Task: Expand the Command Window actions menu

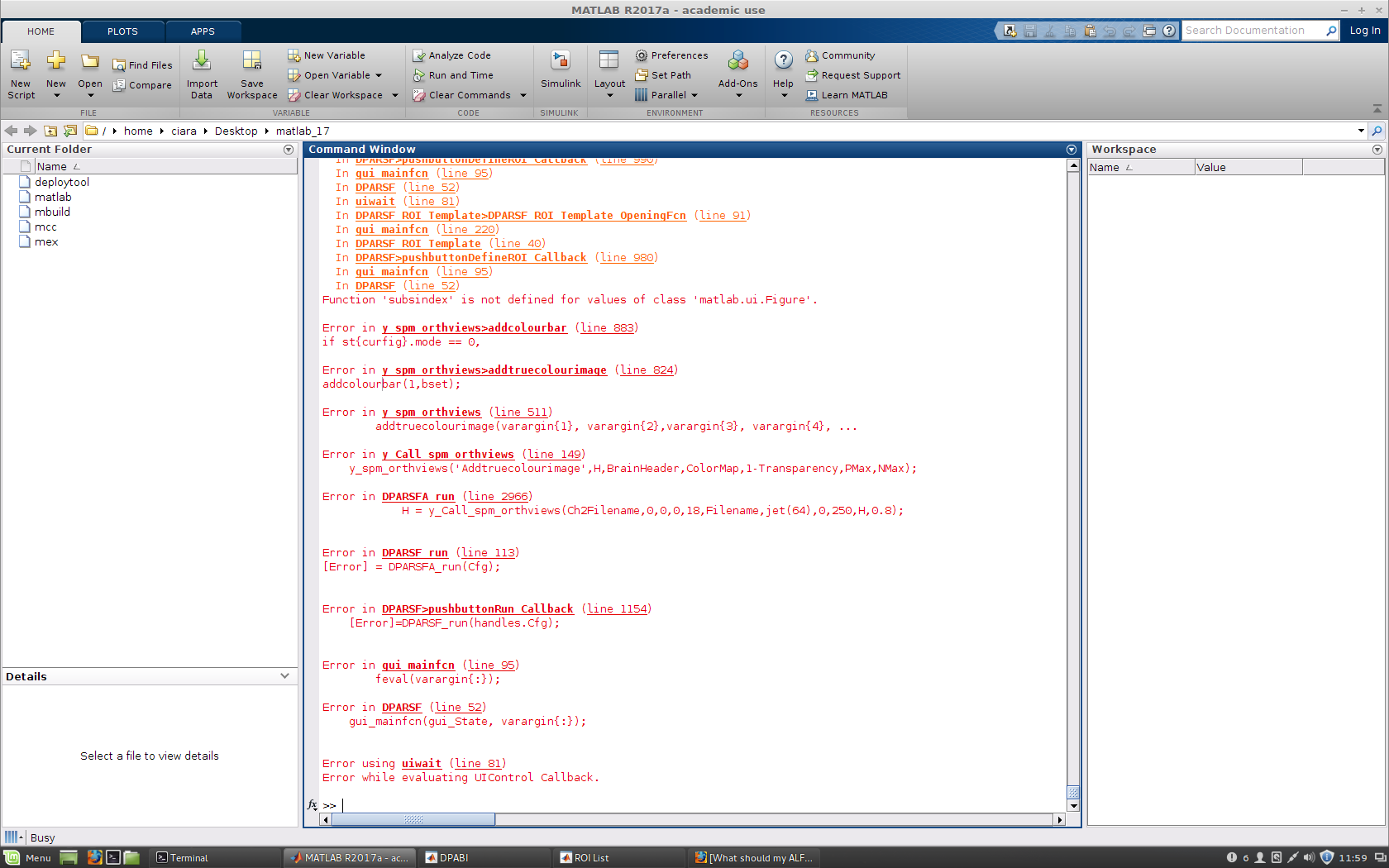Action: point(1072,150)
